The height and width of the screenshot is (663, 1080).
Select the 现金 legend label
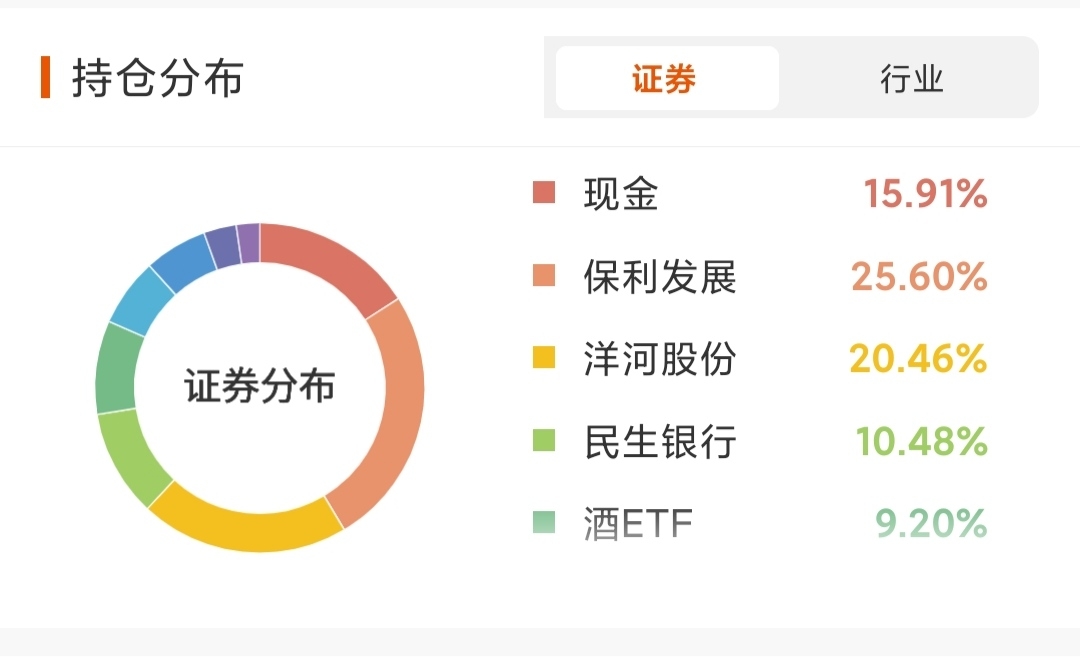[621, 194]
